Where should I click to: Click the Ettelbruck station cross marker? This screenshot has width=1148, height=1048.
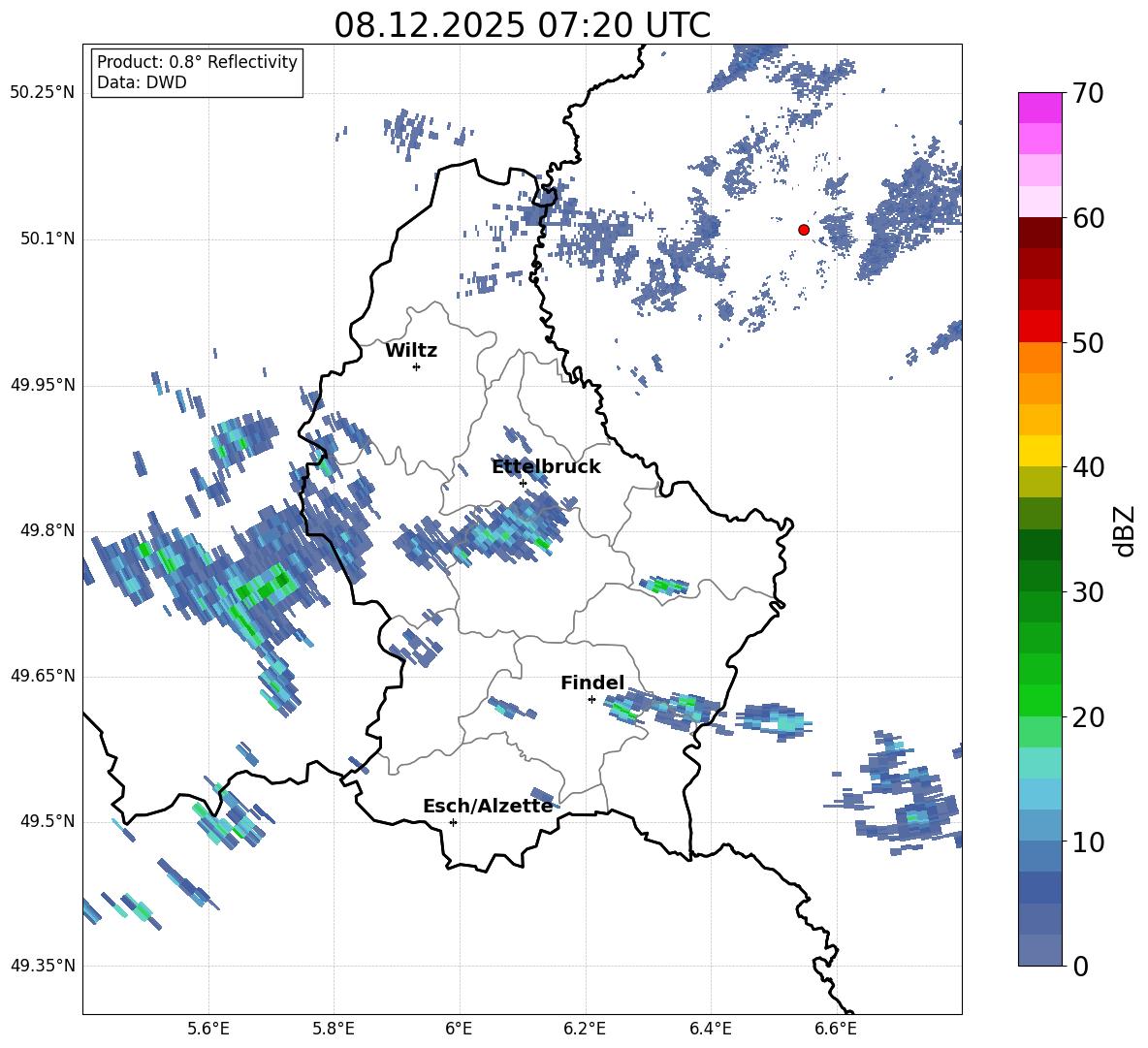tap(523, 483)
